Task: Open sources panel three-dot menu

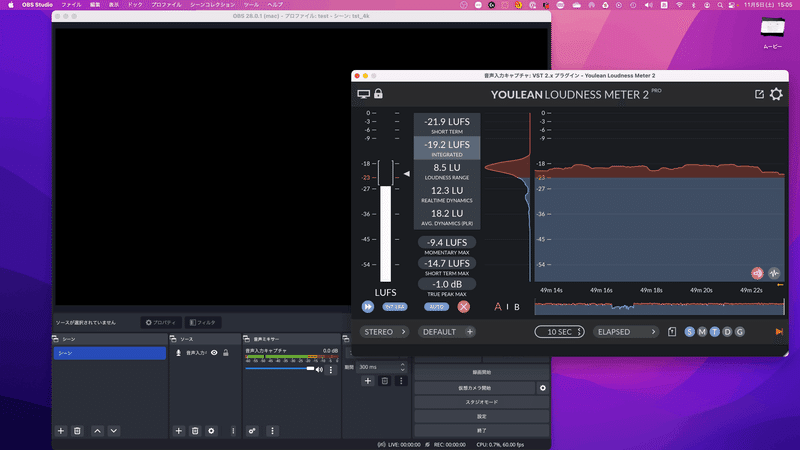Action: click(233, 431)
